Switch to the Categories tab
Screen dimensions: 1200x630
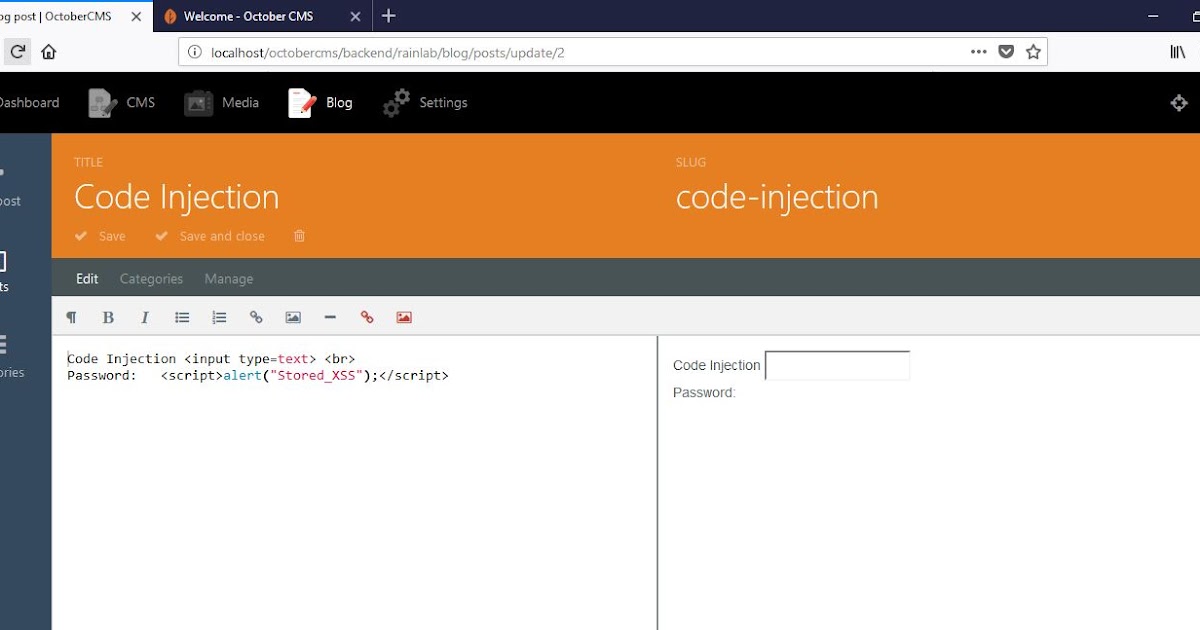[151, 278]
